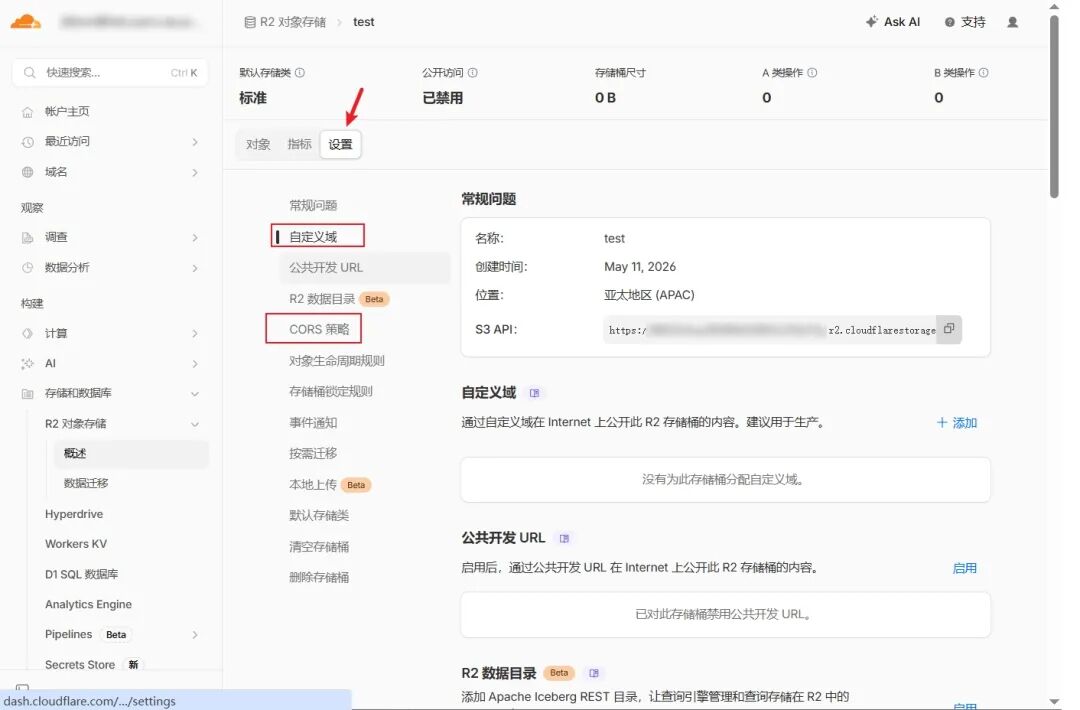1080x710 pixels.
Task: Open documentation icon next to 自定义域 heading
Action: tap(534, 393)
